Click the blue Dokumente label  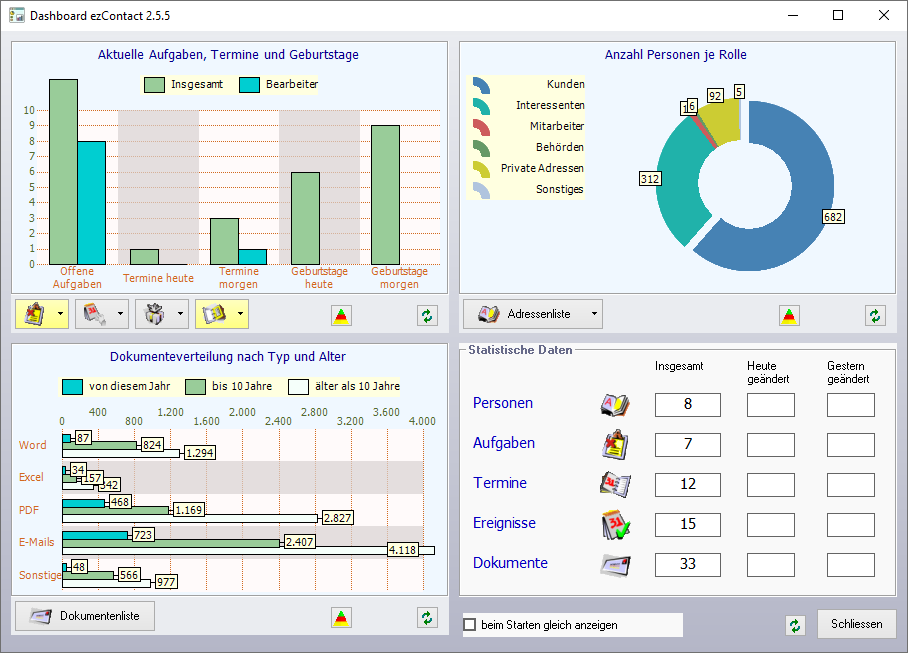[x=510, y=563]
